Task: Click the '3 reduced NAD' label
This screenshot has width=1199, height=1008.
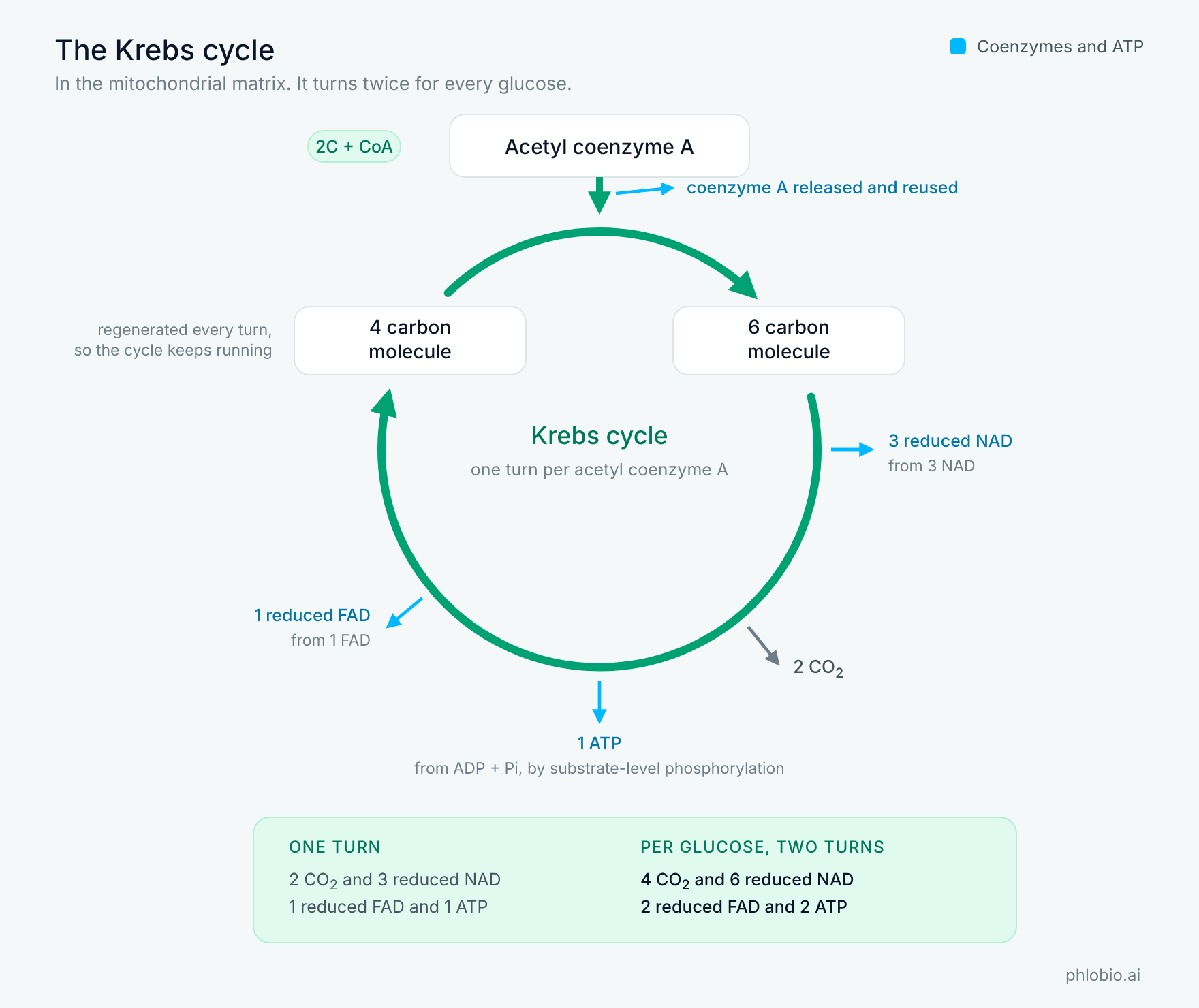Action: pyautogui.click(x=950, y=441)
